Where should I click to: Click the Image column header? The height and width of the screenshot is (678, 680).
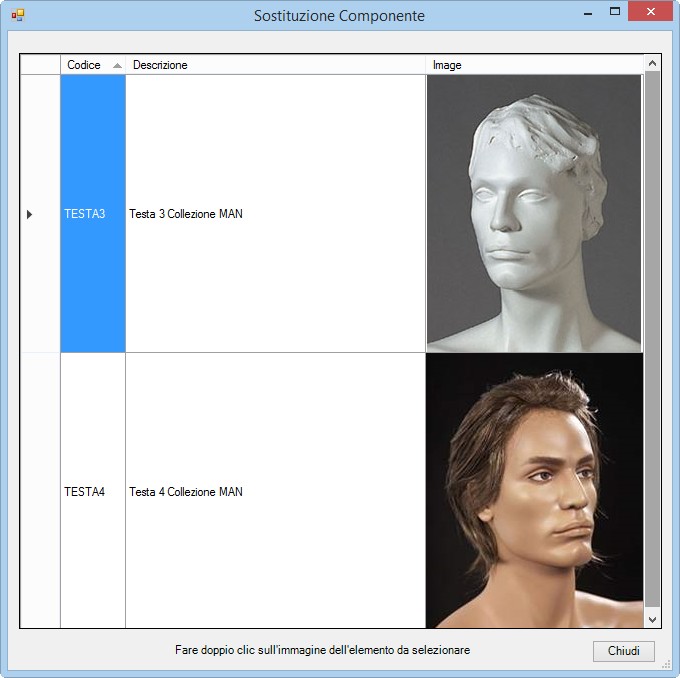(535, 65)
